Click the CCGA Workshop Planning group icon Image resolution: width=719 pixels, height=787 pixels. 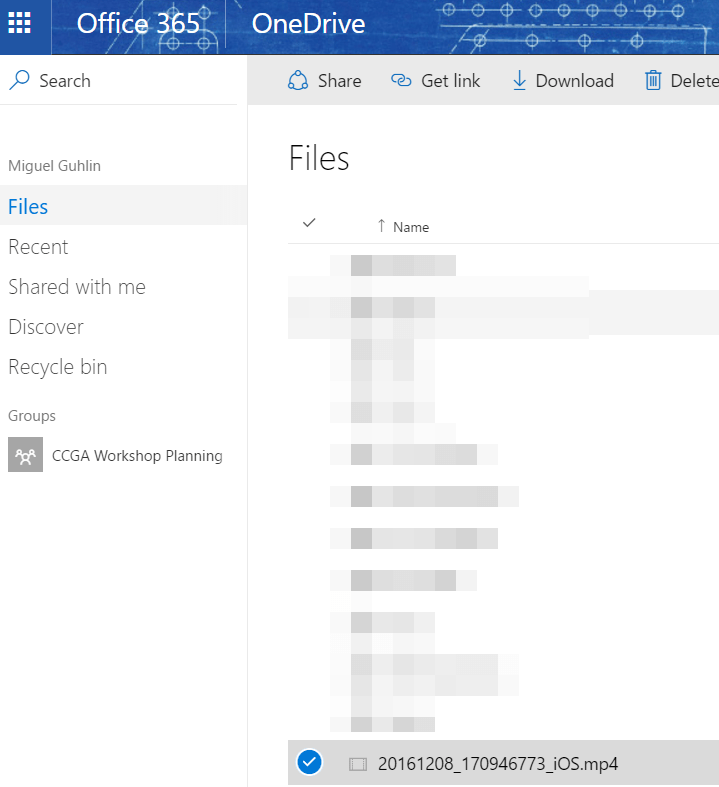pos(26,455)
